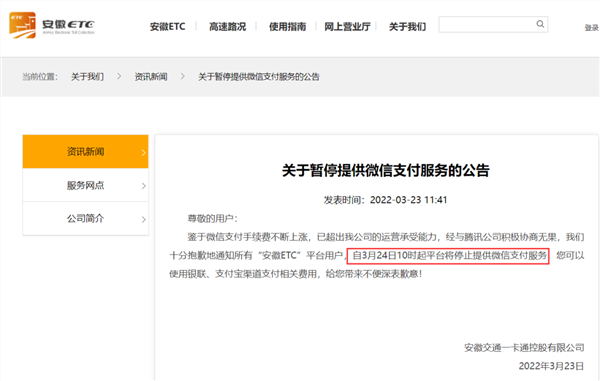The image size is (600, 381).
Task: Click the chevron beside 资讯新闻 sidebar
Action: (143, 152)
